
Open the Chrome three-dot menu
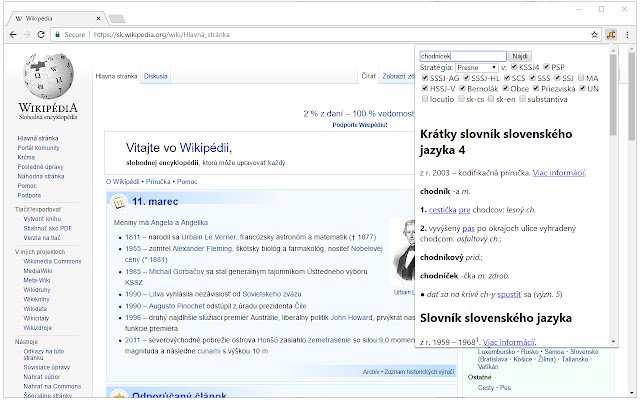[627, 35]
